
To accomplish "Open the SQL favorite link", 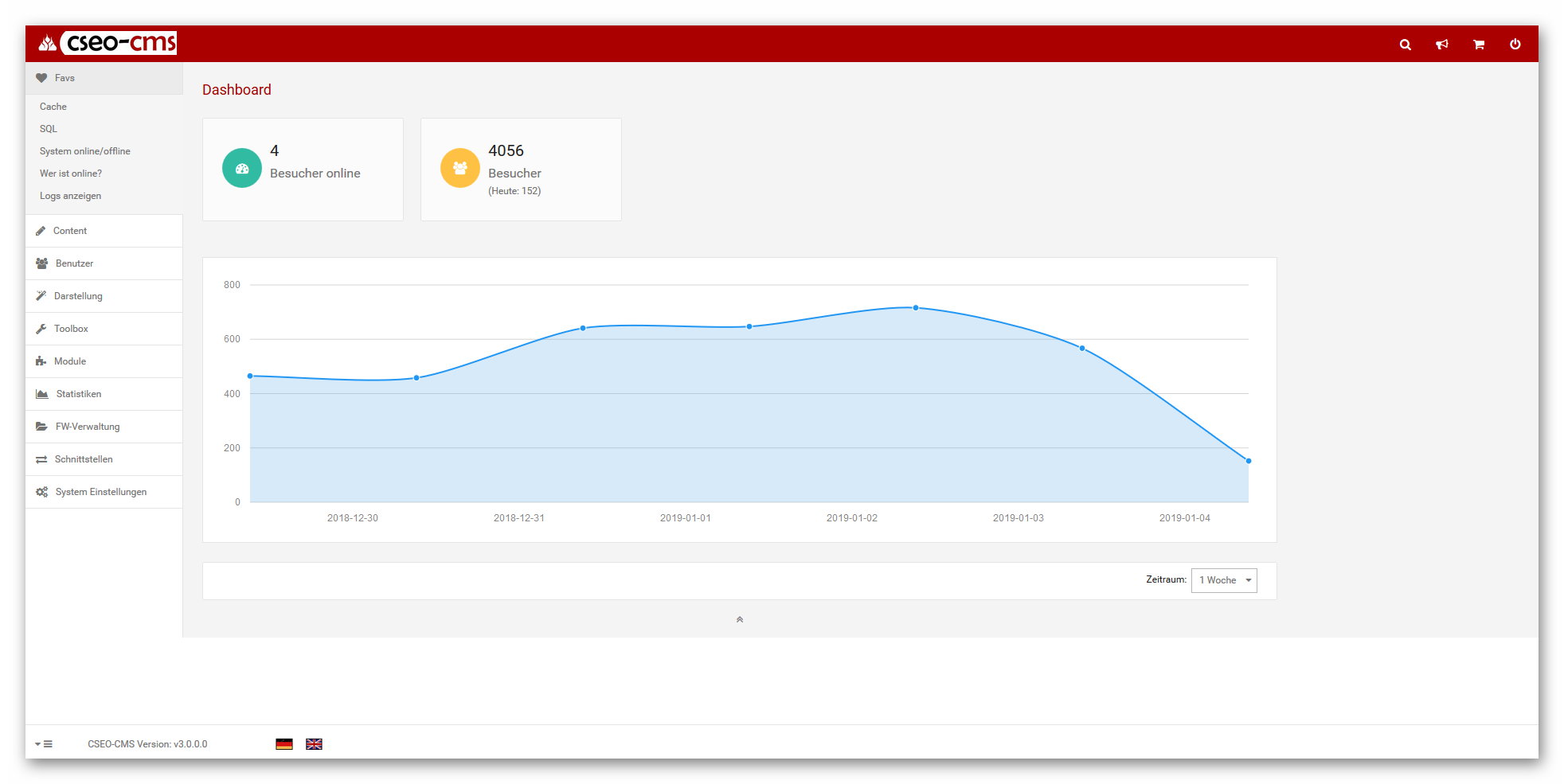I will (49, 129).
